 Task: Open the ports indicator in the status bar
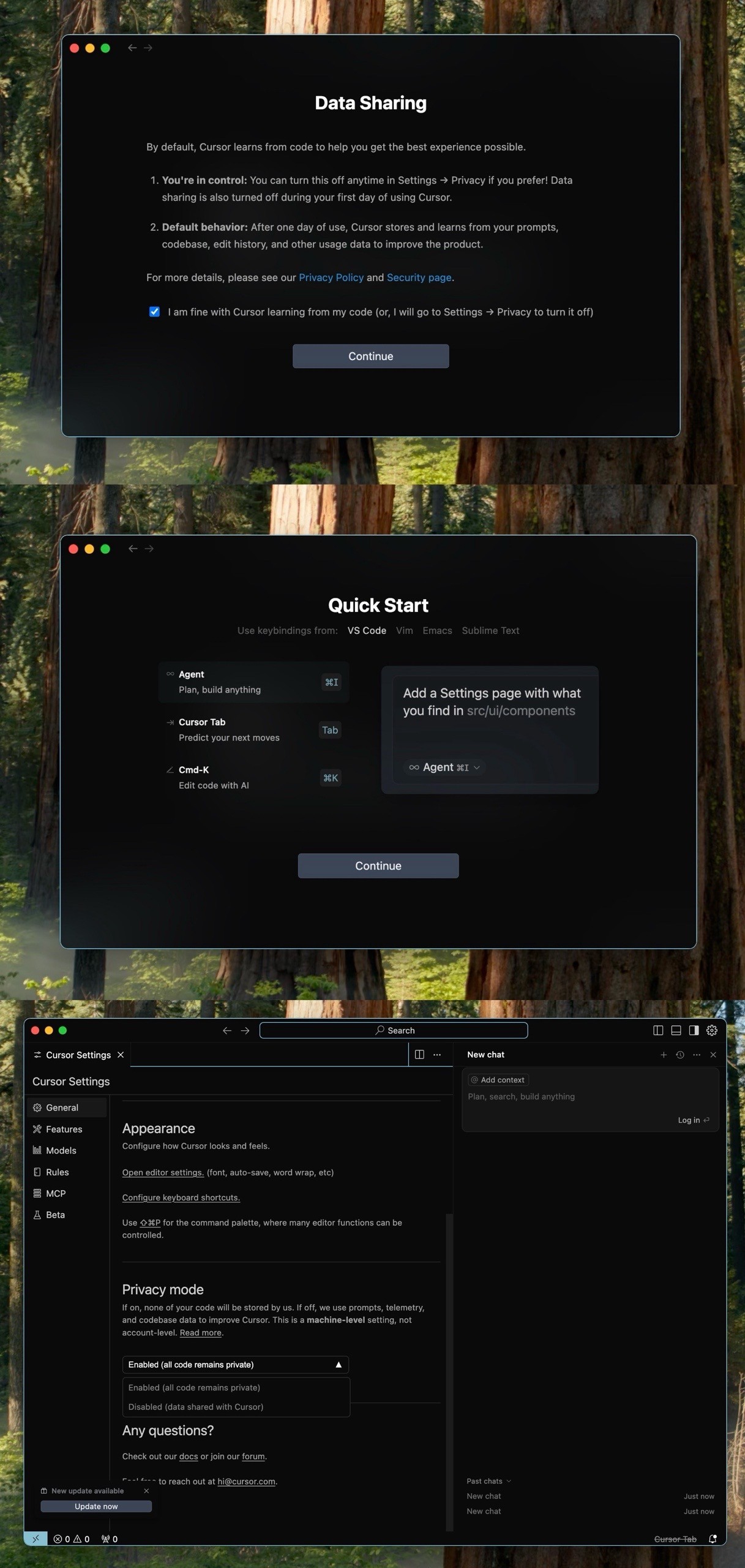click(x=110, y=1539)
